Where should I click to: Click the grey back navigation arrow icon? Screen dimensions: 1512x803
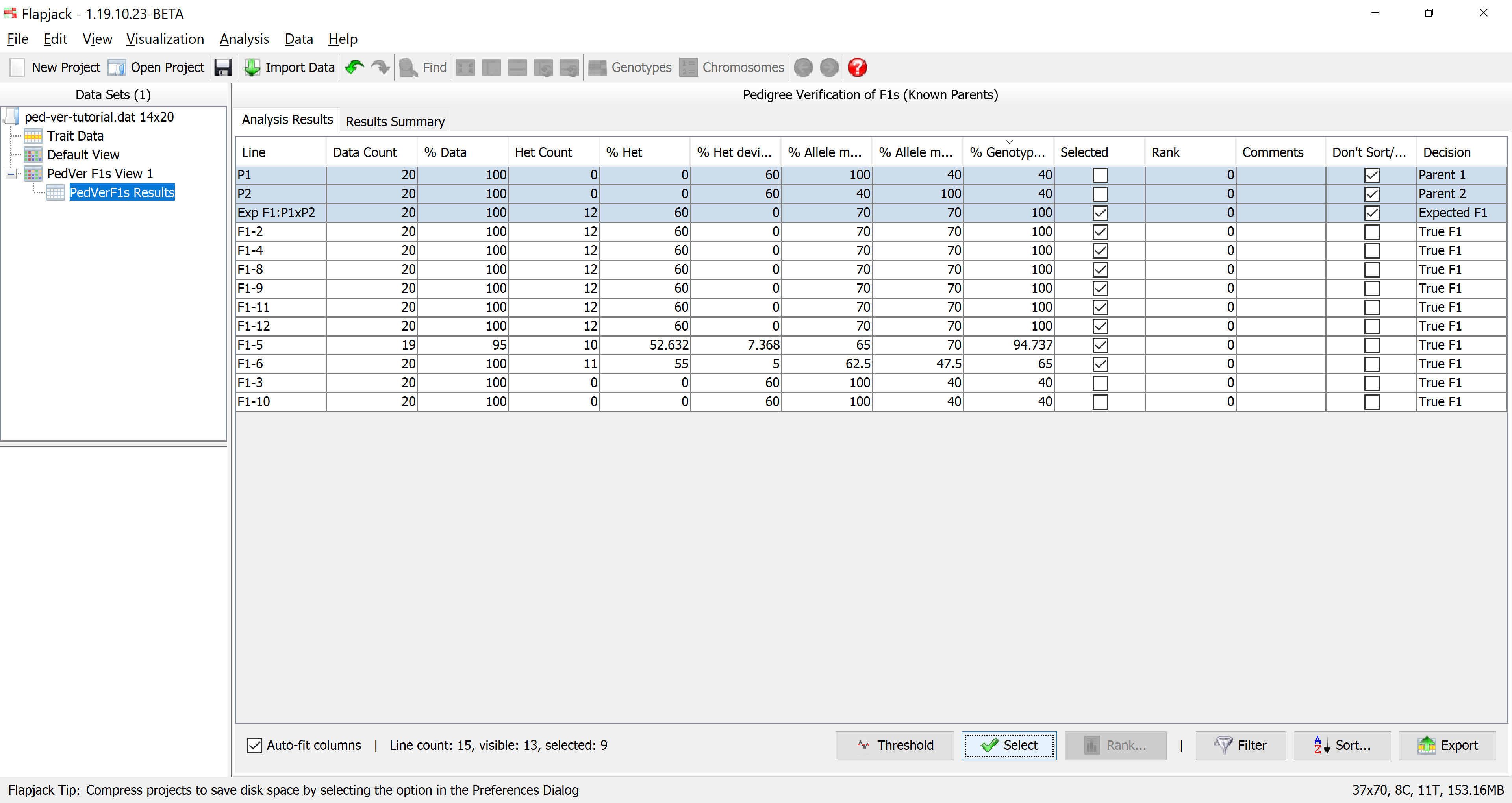(803, 67)
